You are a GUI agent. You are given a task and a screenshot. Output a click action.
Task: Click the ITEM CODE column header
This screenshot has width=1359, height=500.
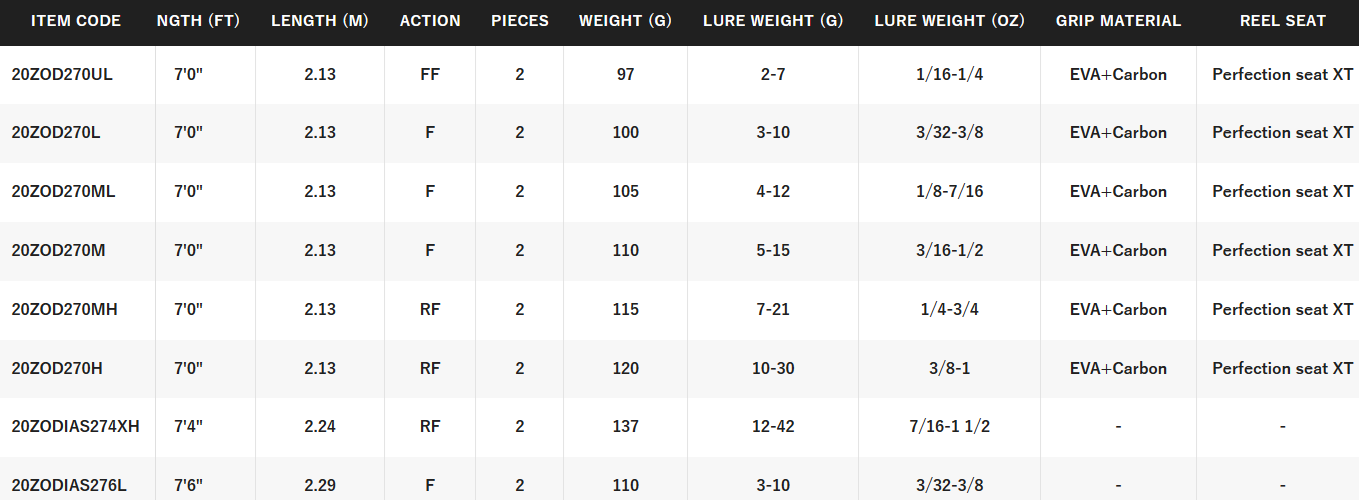point(76,21)
